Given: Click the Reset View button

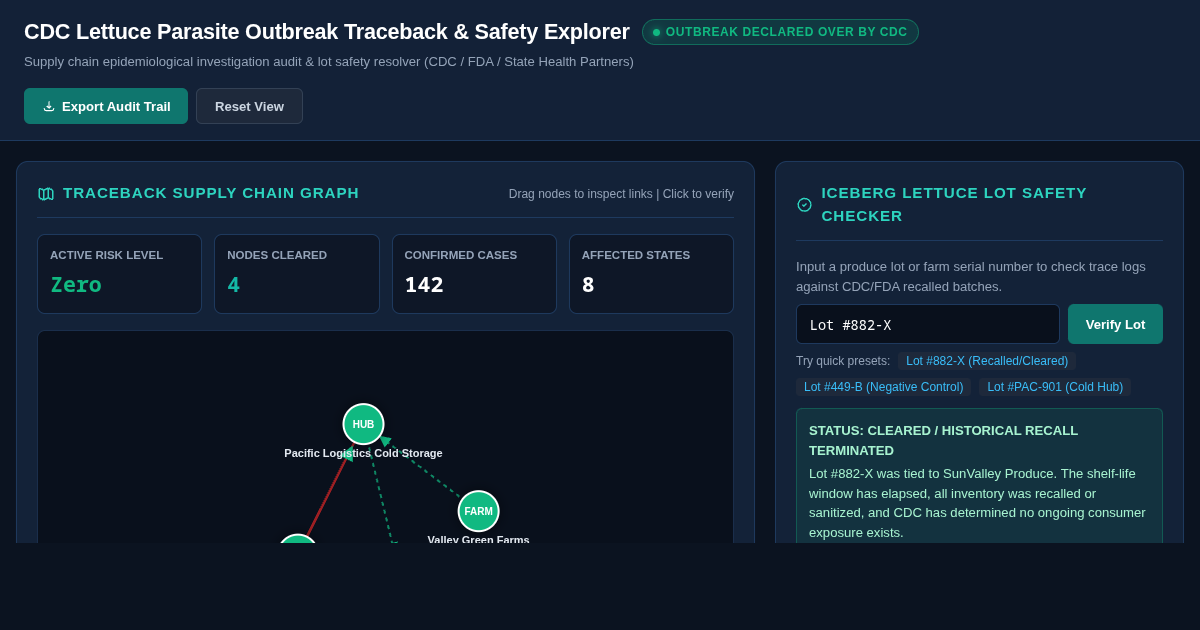Looking at the screenshot, I should pos(249,106).
